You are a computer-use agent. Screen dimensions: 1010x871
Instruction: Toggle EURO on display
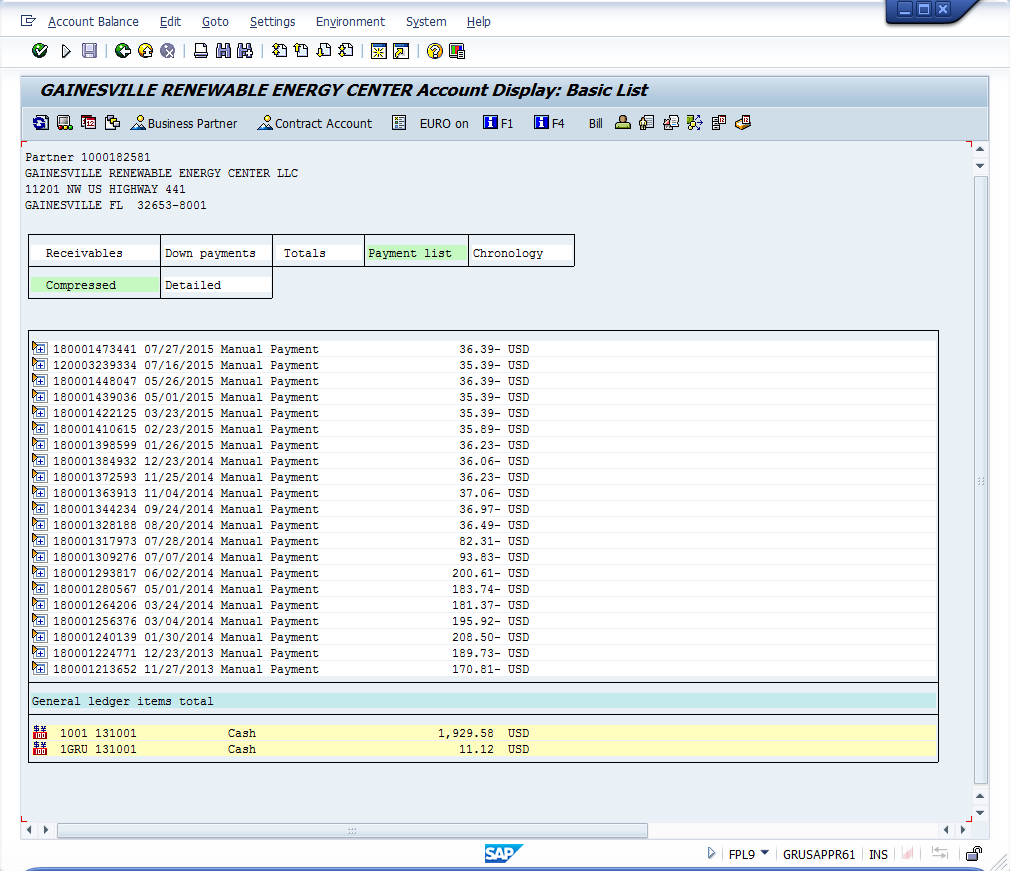coord(443,124)
